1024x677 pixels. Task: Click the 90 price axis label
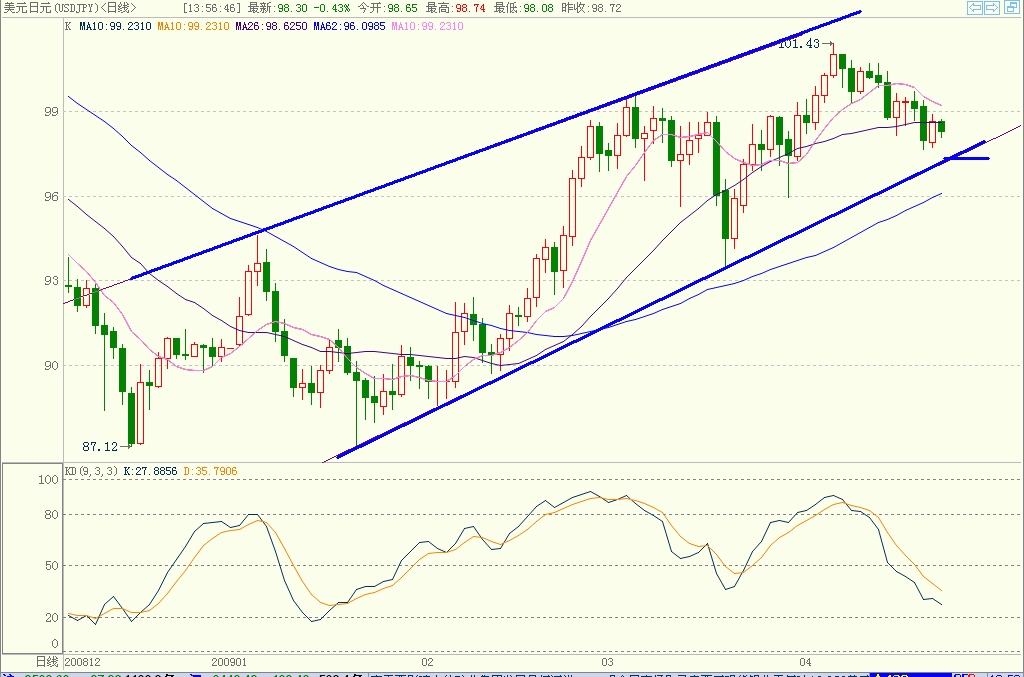pyautogui.click(x=51, y=366)
